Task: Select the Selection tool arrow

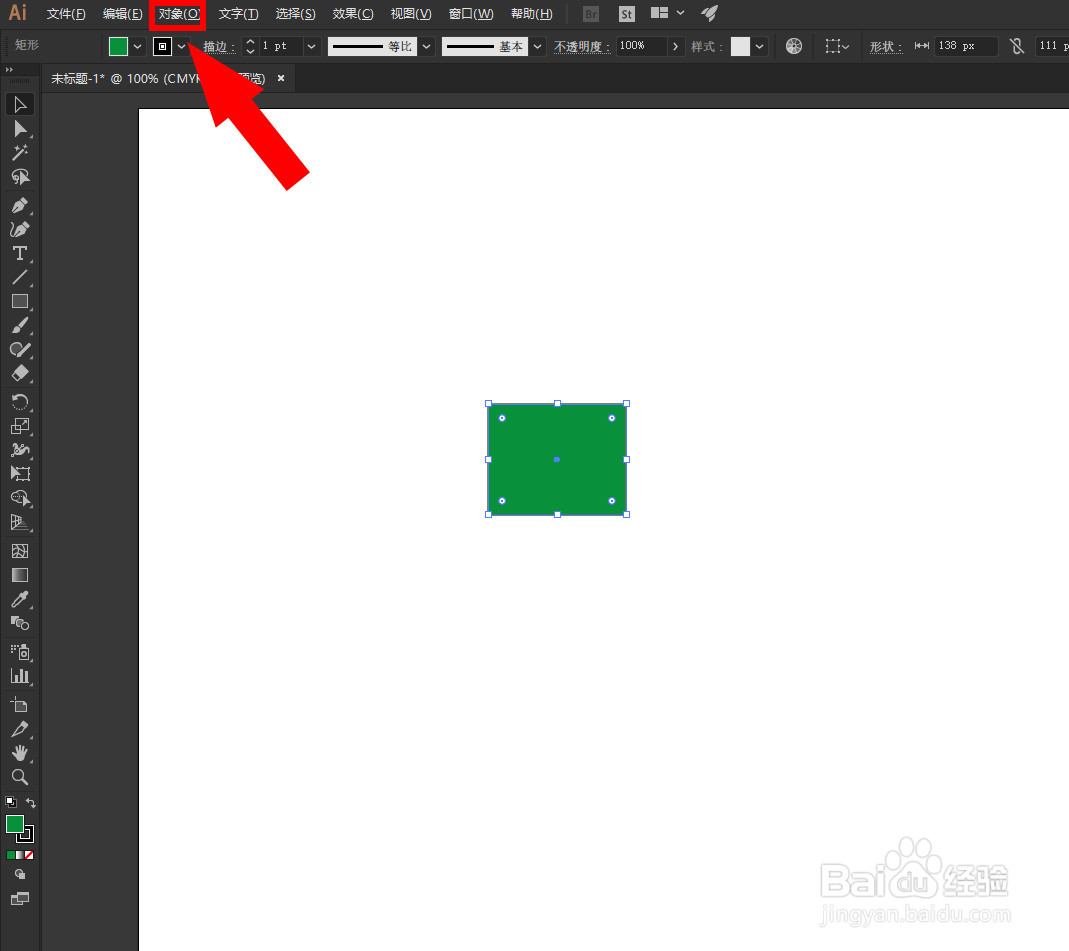Action: click(20, 104)
